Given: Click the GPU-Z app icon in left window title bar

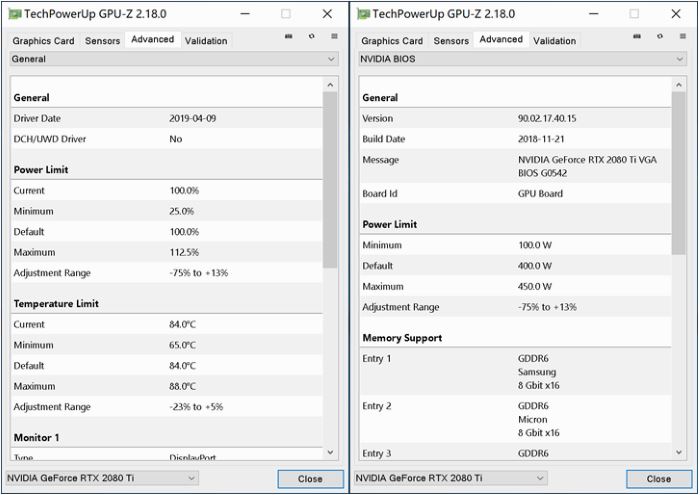Looking at the screenshot, I should point(15,14).
